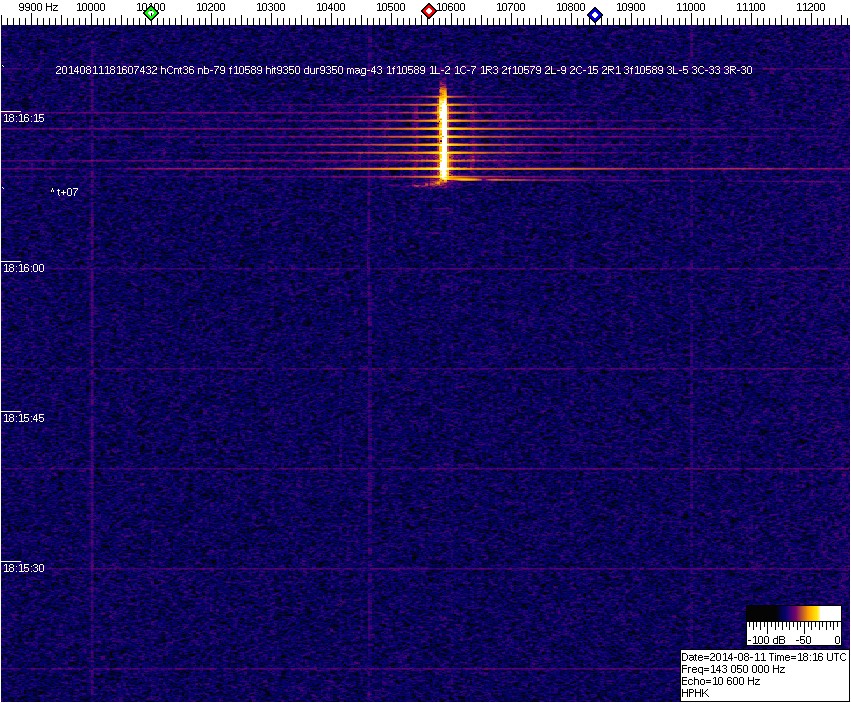Click the 11000 frequency ruler label
Viewport: 851px width, 703px height.
click(x=691, y=7)
